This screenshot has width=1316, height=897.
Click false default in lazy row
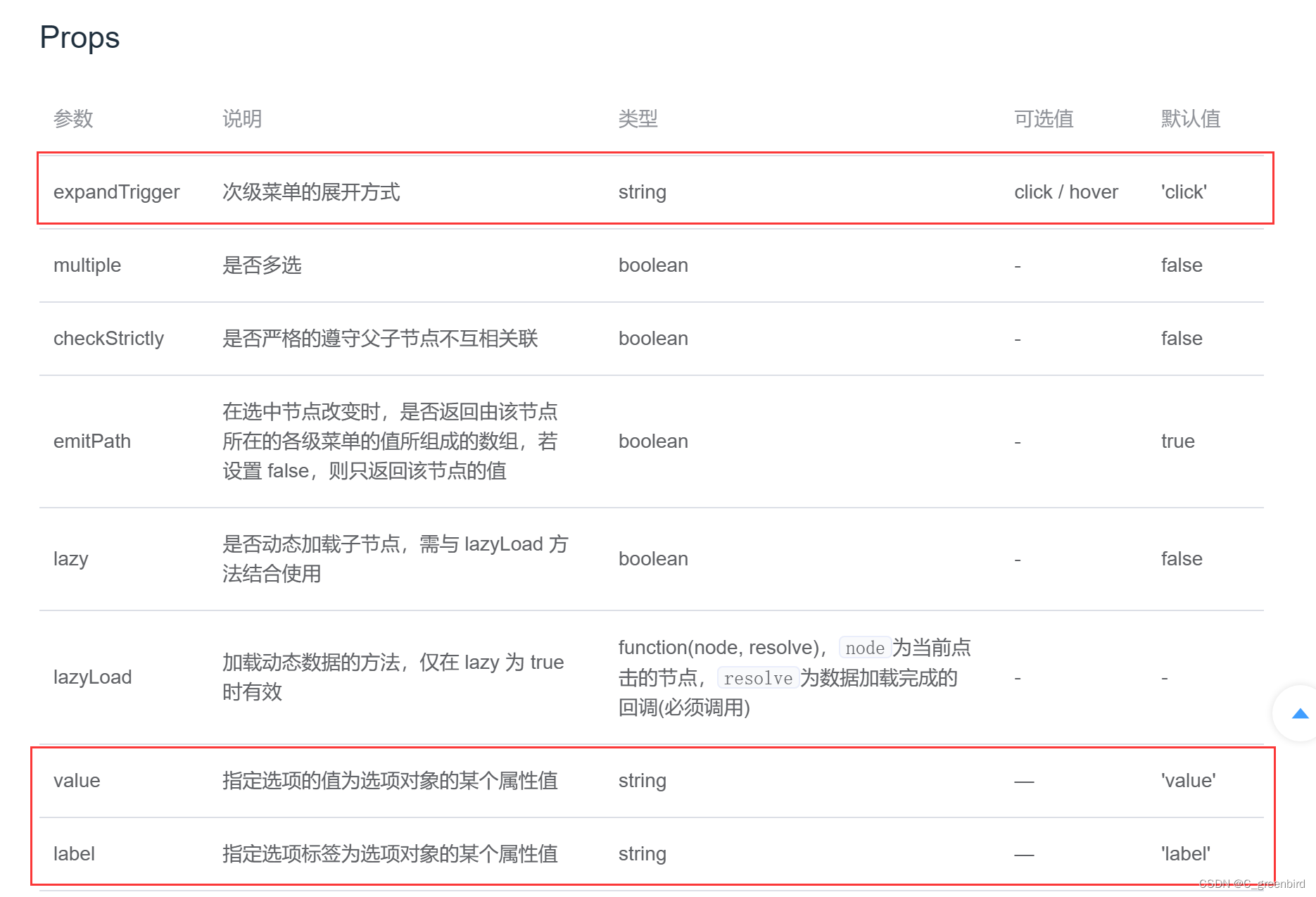1182,559
